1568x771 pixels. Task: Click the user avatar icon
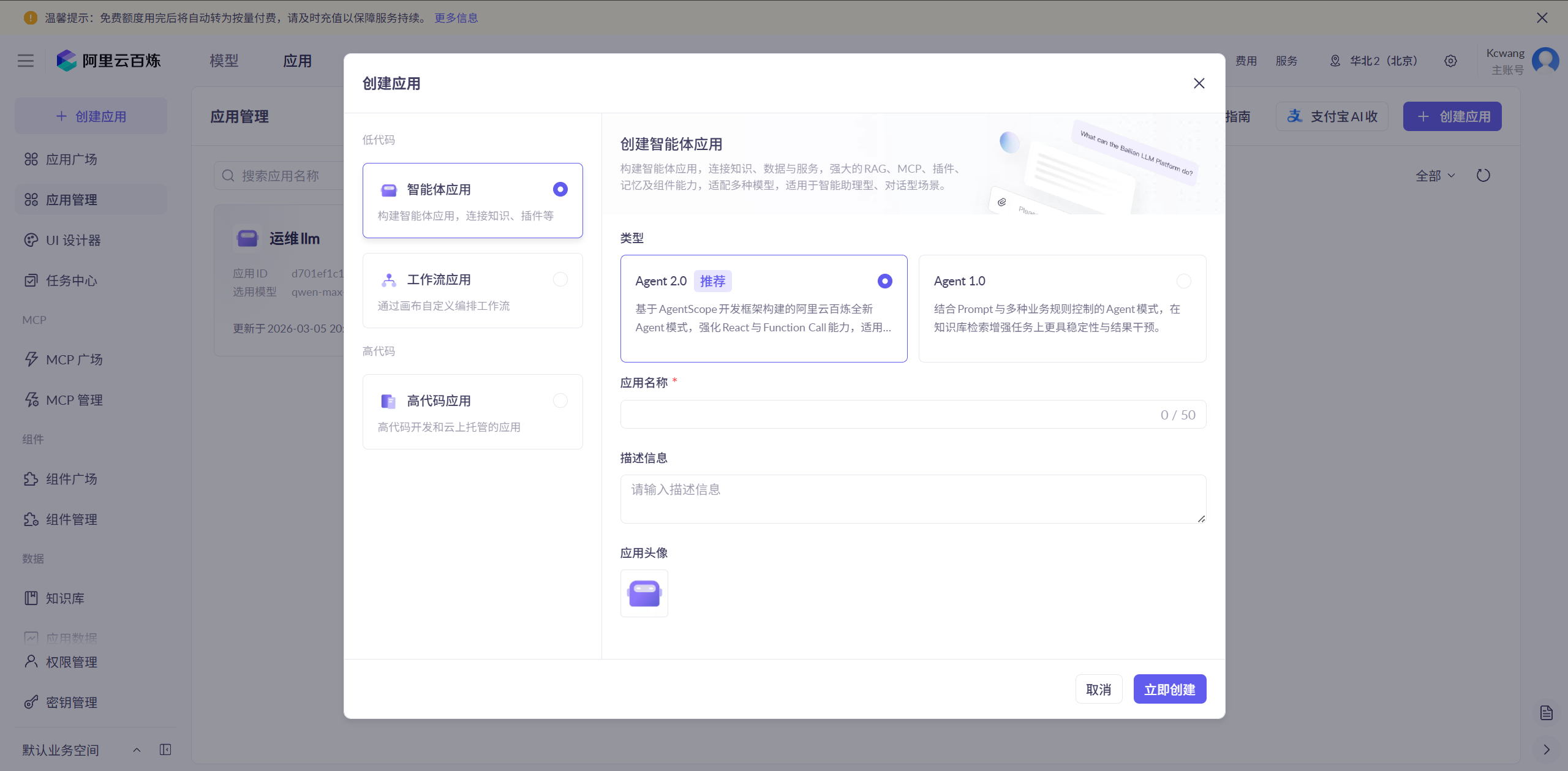click(1545, 61)
